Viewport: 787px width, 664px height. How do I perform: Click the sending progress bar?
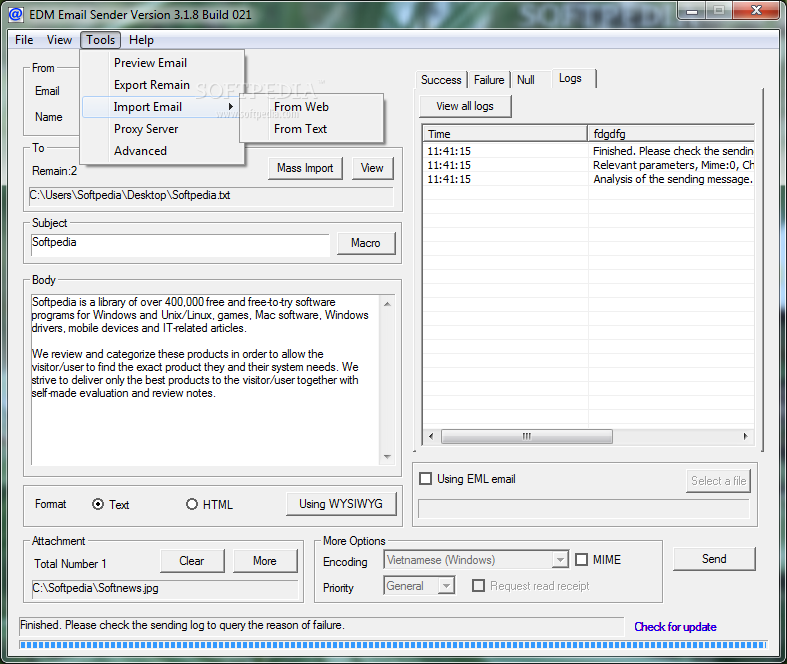point(393,644)
